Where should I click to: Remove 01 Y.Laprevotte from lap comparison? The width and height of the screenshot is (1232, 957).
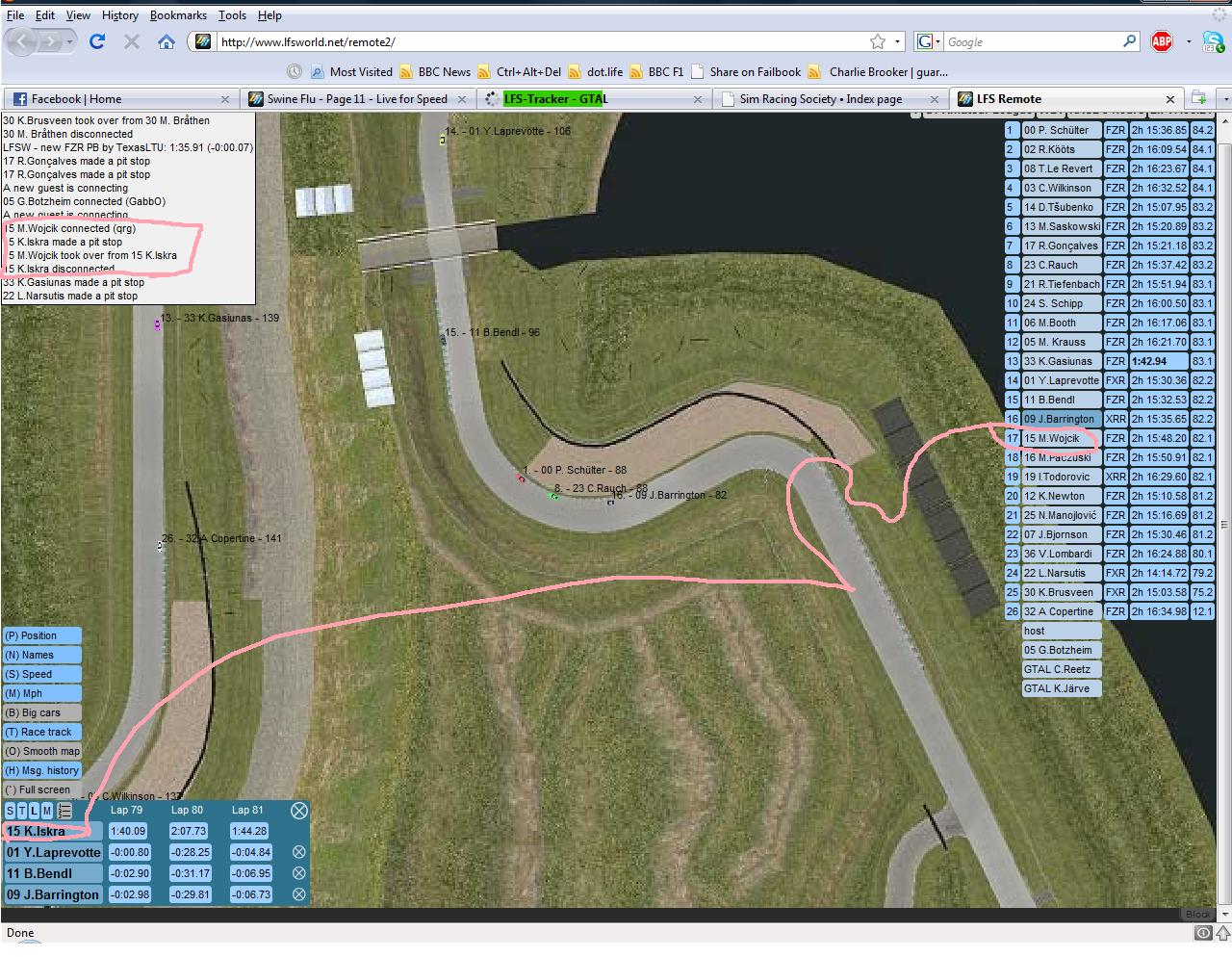[x=299, y=852]
